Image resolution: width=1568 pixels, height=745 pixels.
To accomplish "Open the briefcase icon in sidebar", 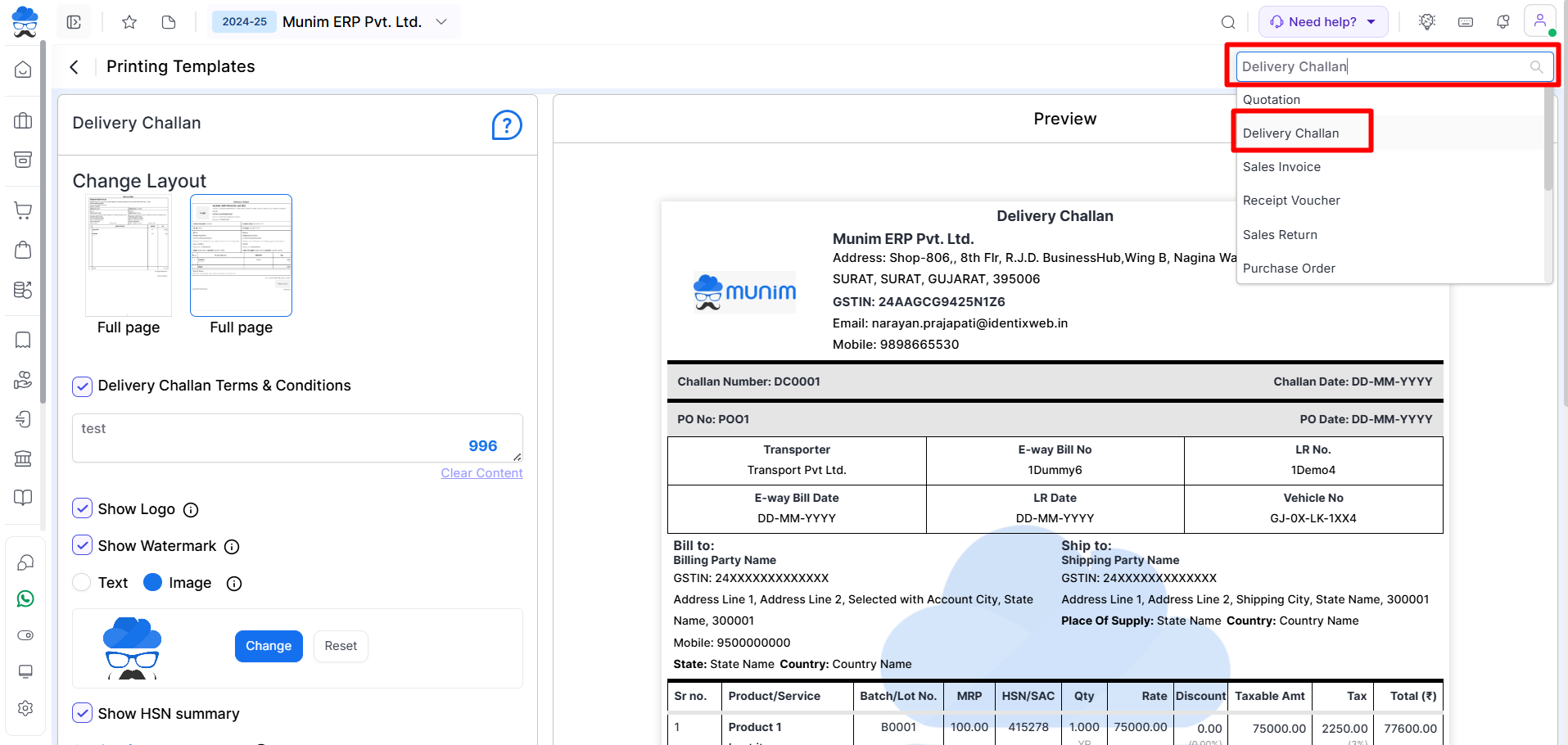I will [23, 121].
